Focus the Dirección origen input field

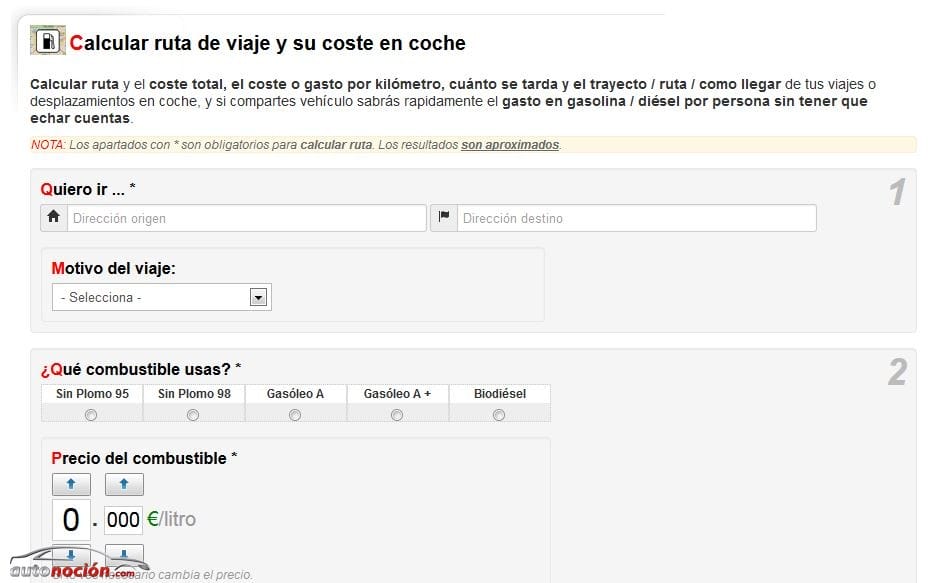(x=246, y=218)
